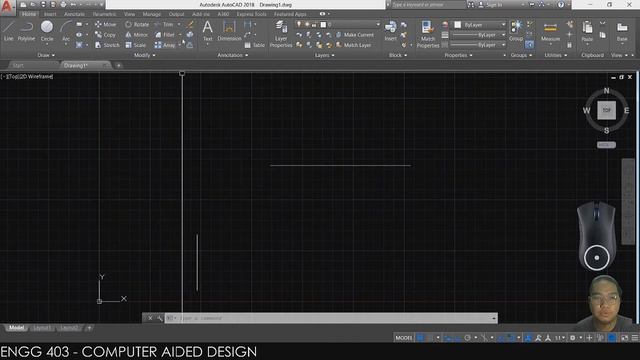Viewport: 640px width, 360px height.
Task: Select the Dimension tool
Action: point(229,31)
